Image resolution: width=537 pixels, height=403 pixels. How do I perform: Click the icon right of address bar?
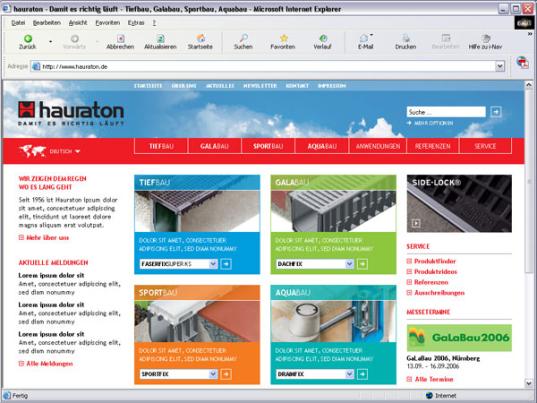pyautogui.click(x=522, y=63)
